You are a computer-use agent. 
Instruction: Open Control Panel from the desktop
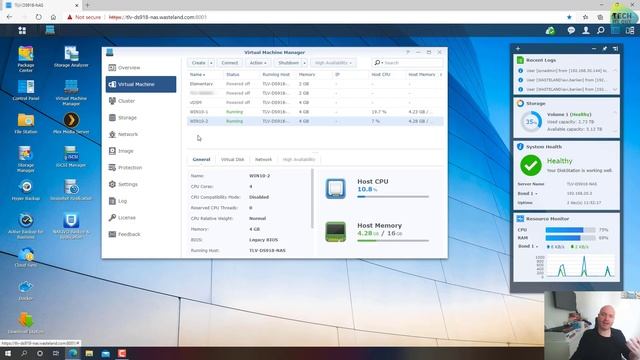[26, 90]
